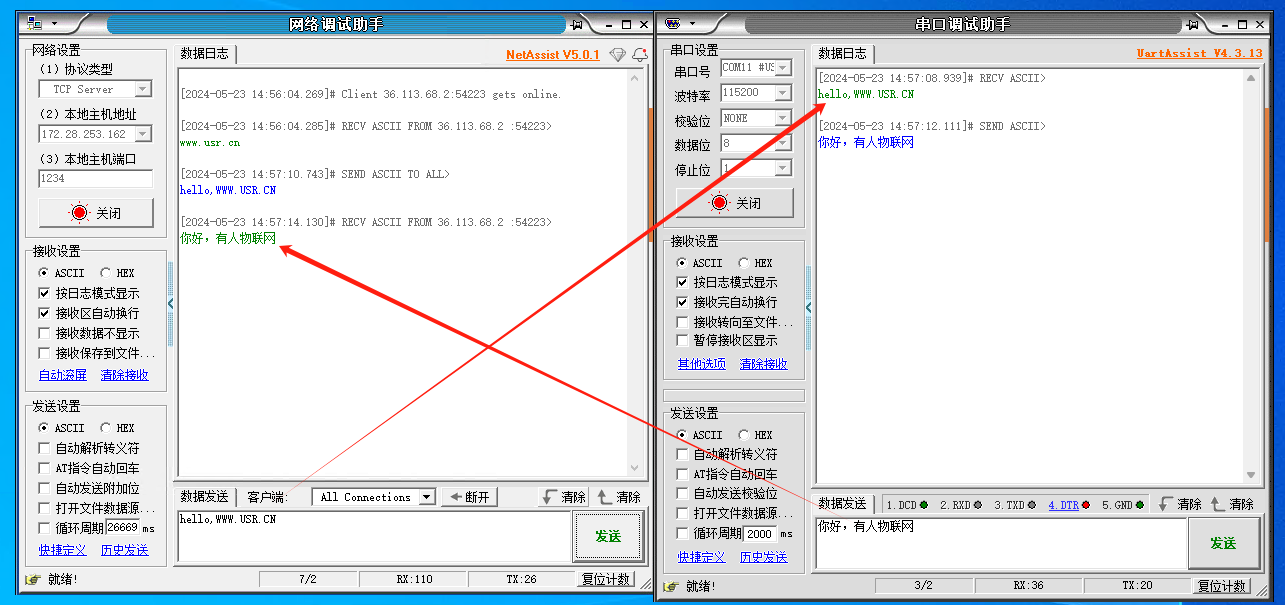Select the 数据日志 tab in NetAssist
The image size is (1285, 605).
[x=204, y=54]
